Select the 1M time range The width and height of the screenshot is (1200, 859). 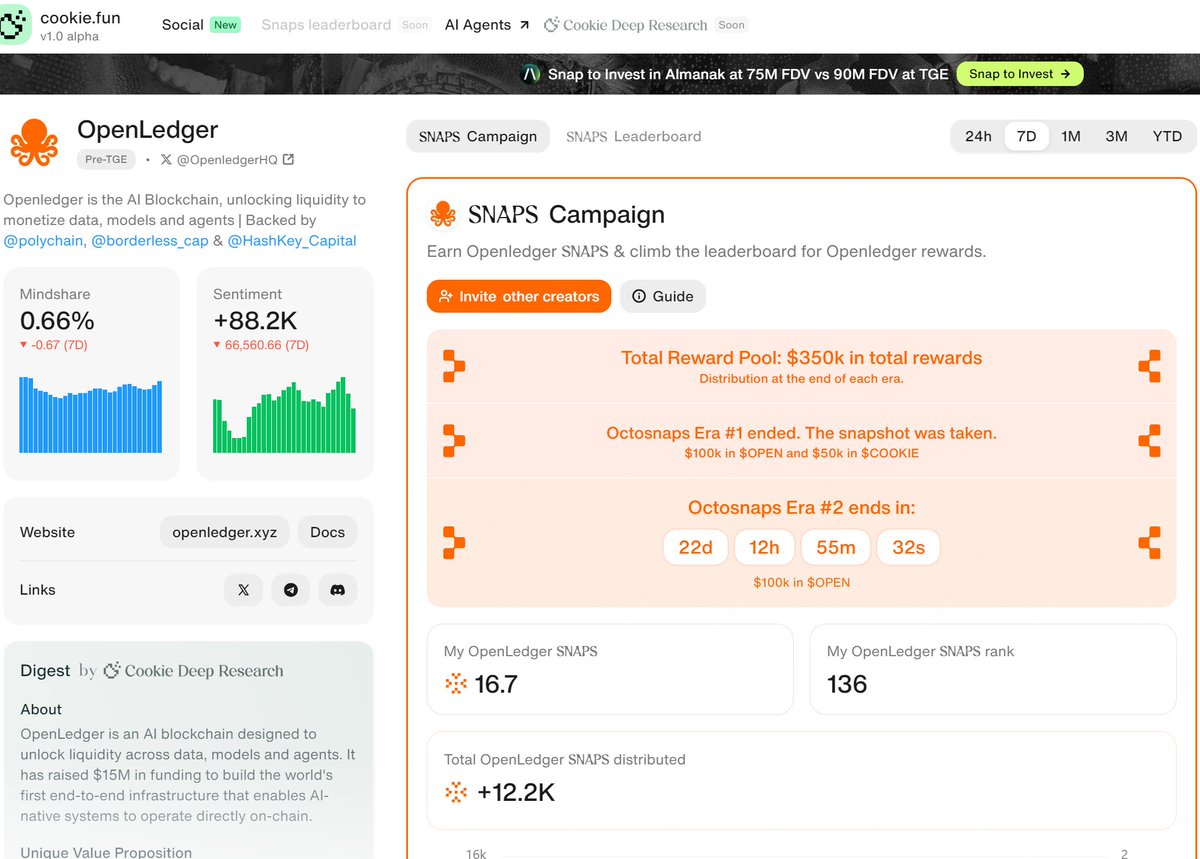tap(1071, 137)
